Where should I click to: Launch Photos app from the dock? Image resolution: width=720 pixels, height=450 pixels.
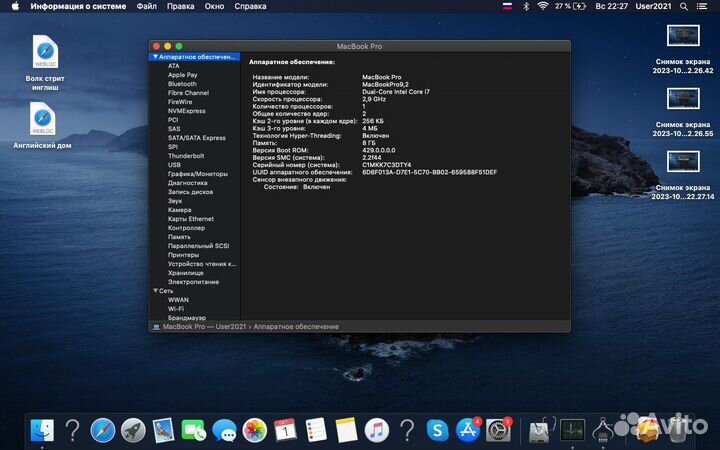point(254,431)
